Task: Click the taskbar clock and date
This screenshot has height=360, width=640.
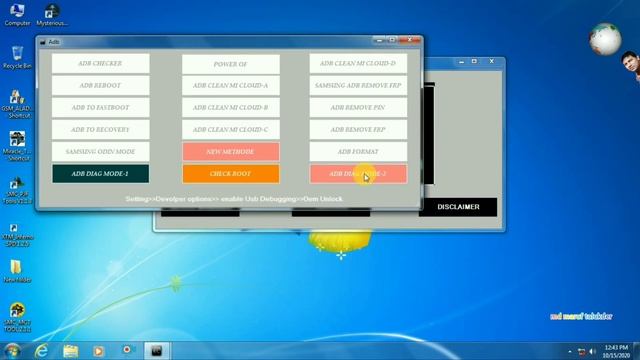Action: tap(616, 351)
